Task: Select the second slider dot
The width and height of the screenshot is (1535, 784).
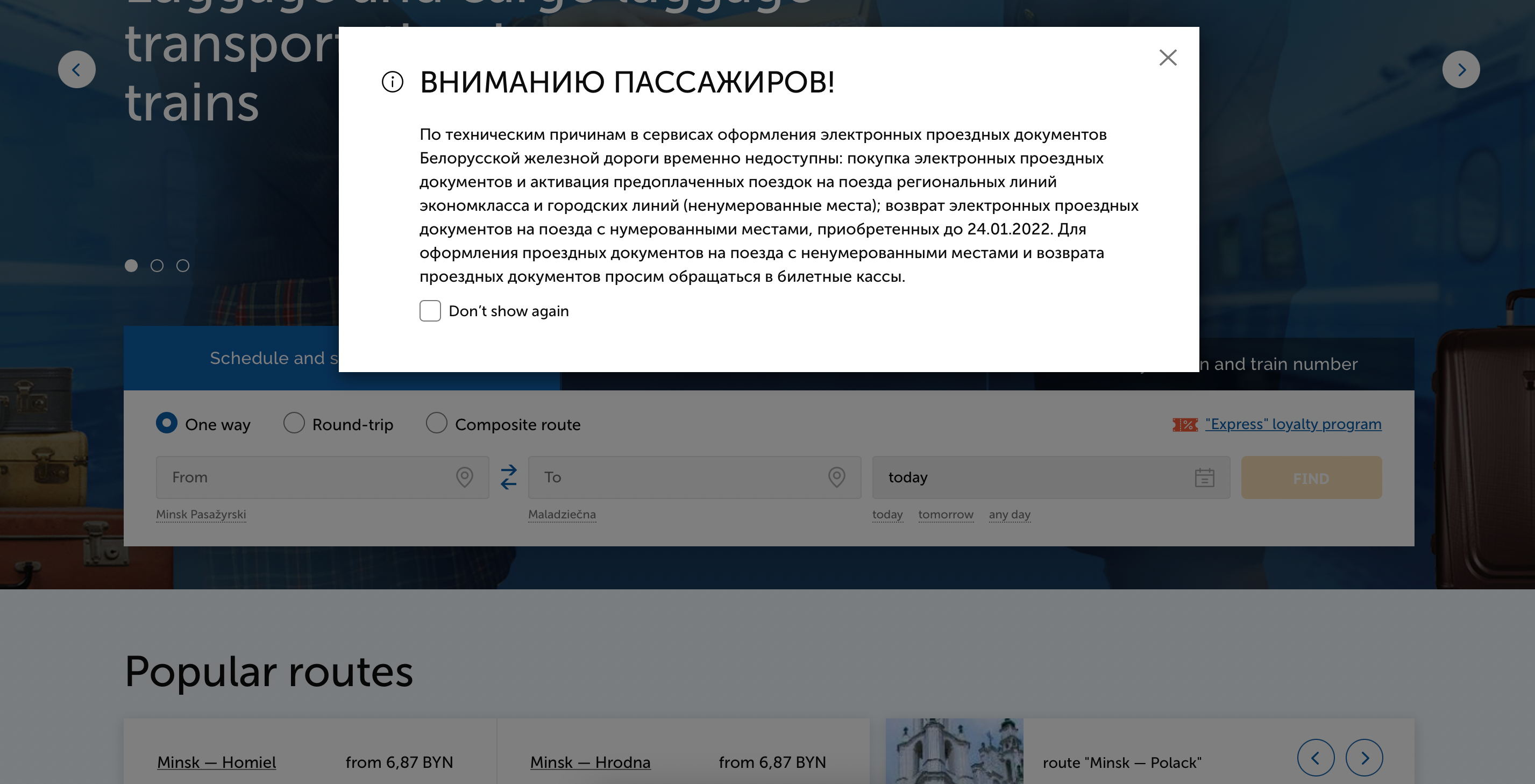Action: 157,266
